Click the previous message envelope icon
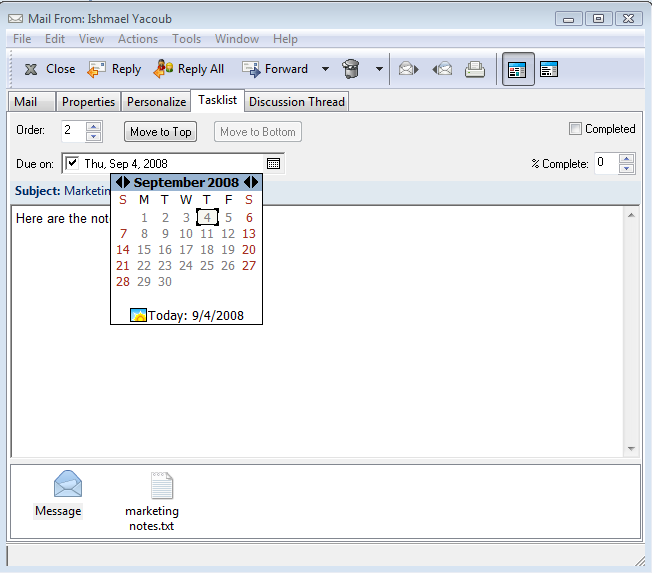 442,69
